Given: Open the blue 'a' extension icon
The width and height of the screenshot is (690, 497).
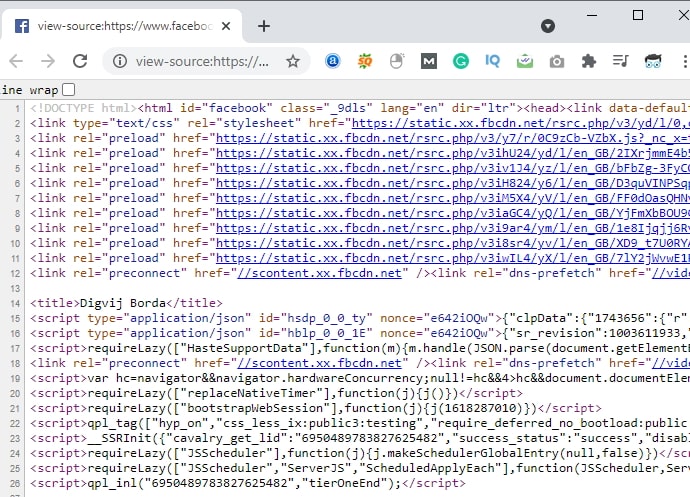Looking at the screenshot, I should click(x=333, y=61).
